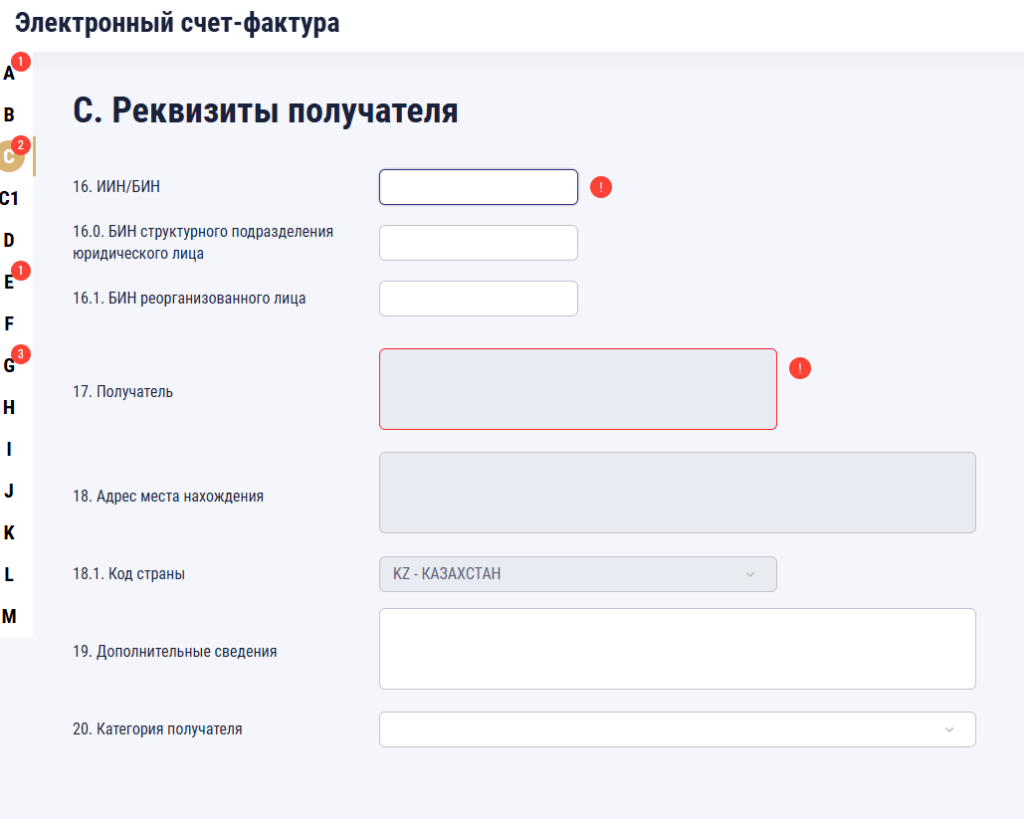Image resolution: width=1024 pixels, height=819 pixels.
Task: Open section E with error badge
Action: [10, 282]
